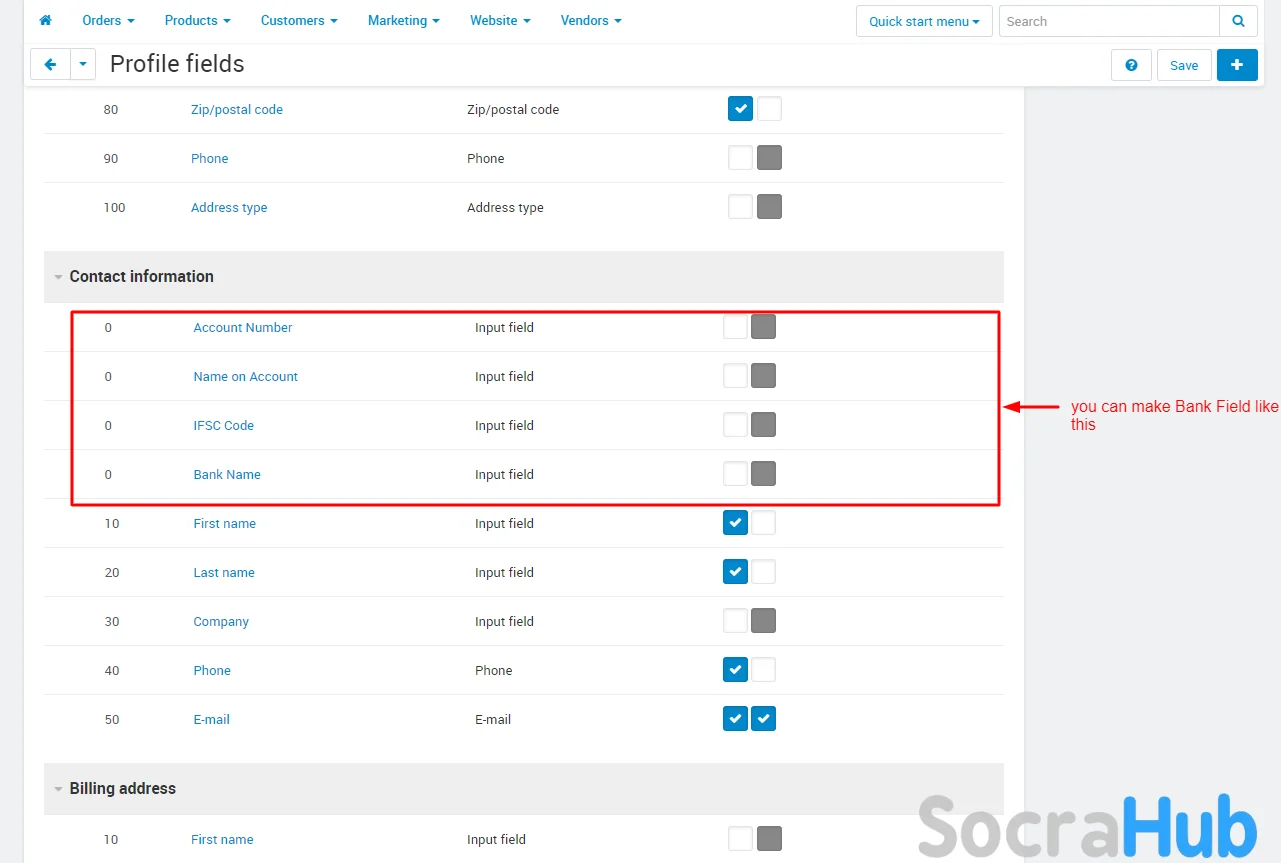The height and width of the screenshot is (863, 1281).
Task: Open the IFSC Code field link
Action: pyautogui.click(x=224, y=425)
